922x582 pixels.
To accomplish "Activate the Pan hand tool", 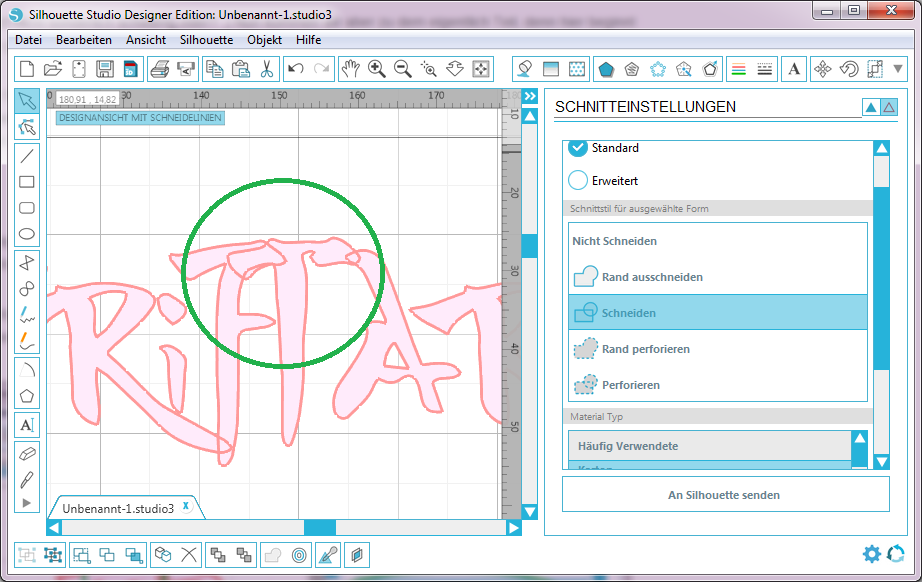I will point(351,69).
